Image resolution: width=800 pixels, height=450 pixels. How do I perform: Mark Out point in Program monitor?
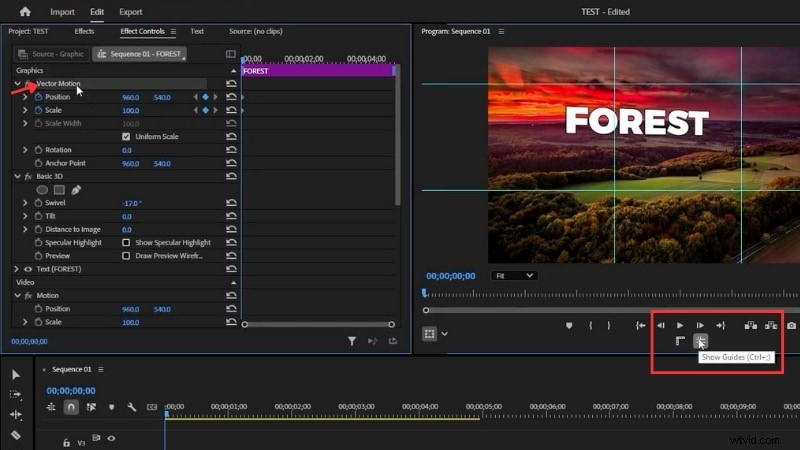(609, 326)
